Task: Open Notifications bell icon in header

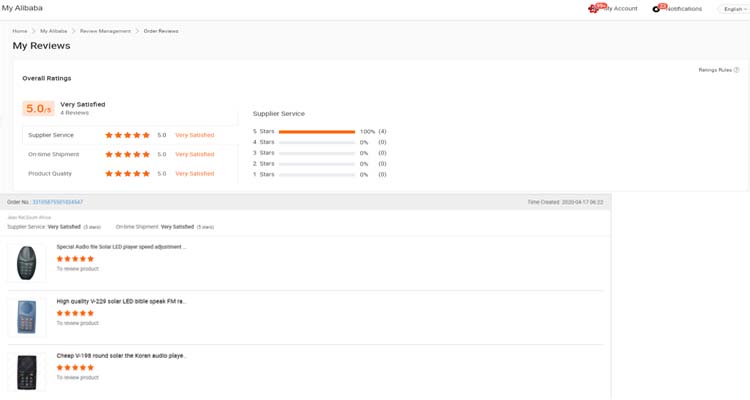Action: tap(656, 9)
